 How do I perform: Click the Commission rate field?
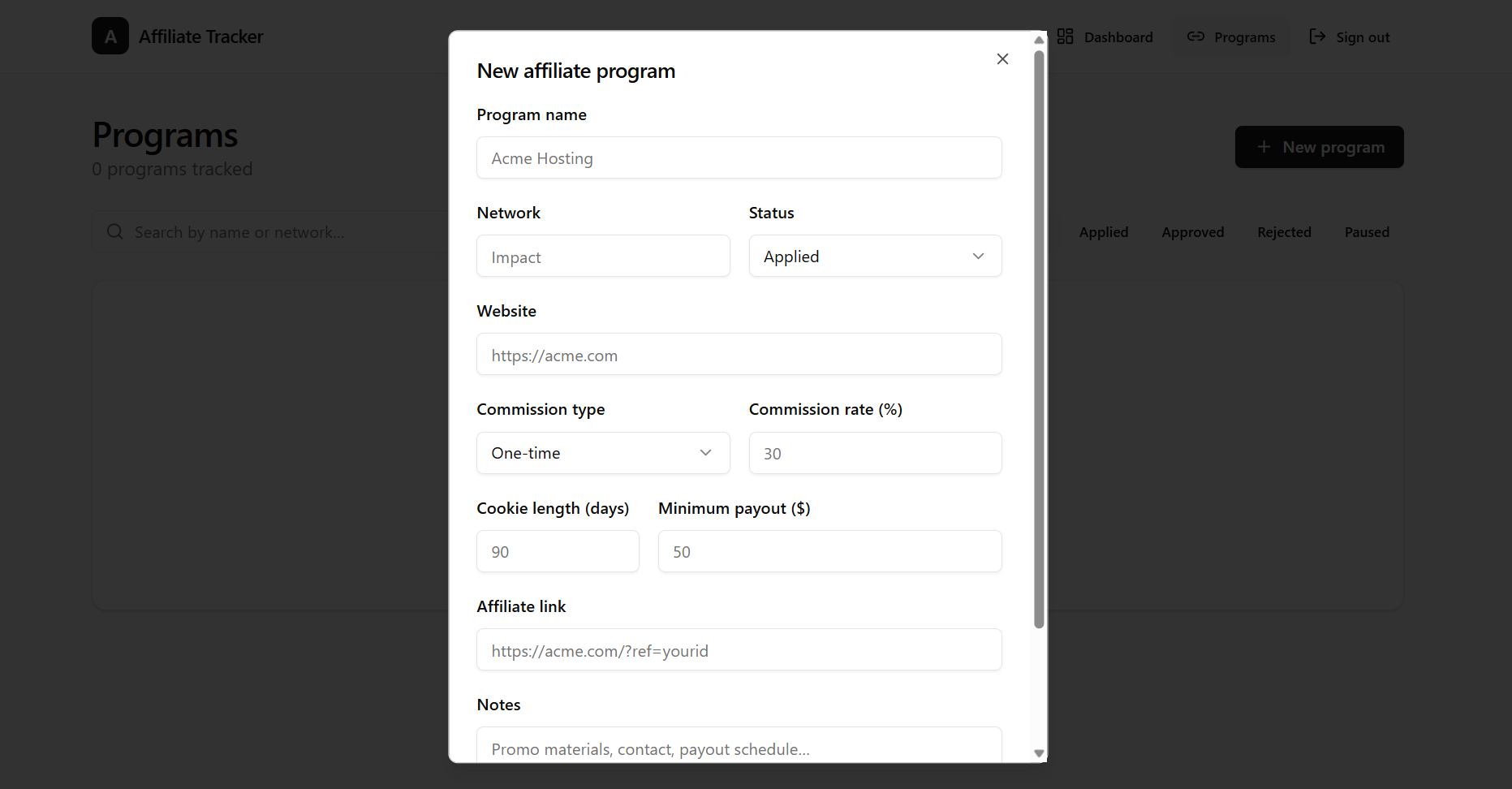coord(875,453)
